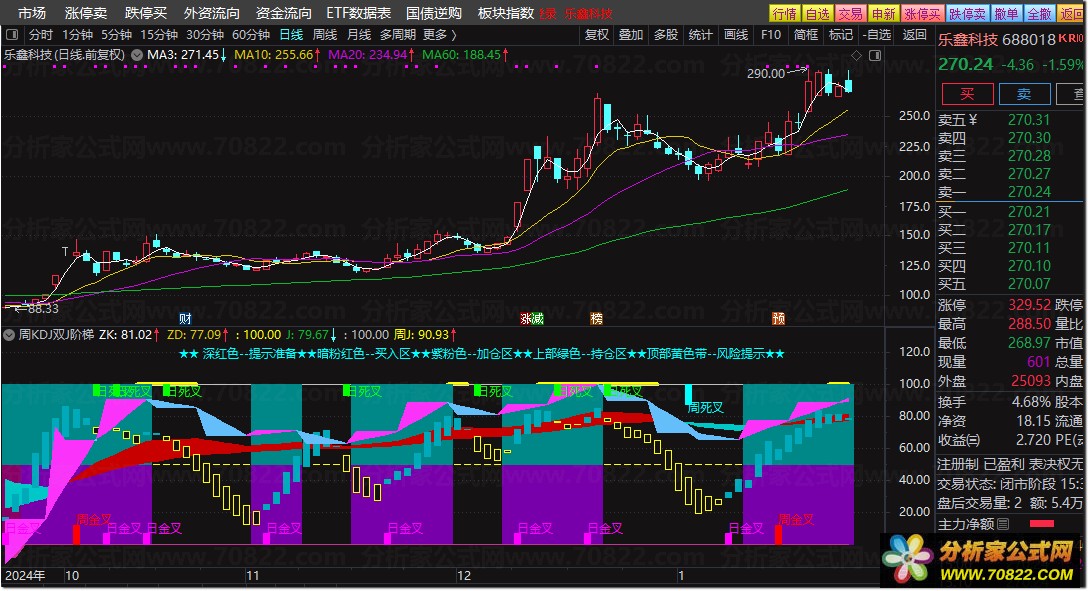Click the blue 卖 sell button

point(1024,94)
